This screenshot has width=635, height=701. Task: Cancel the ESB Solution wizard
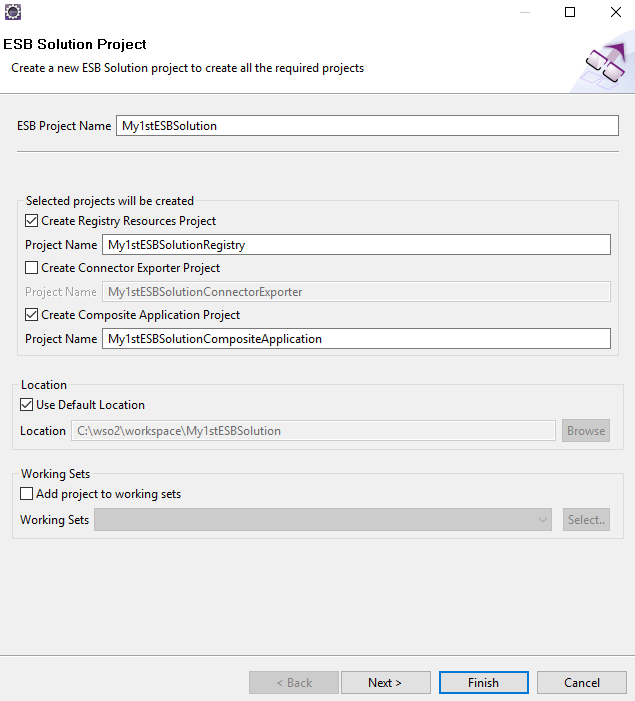click(x=581, y=683)
